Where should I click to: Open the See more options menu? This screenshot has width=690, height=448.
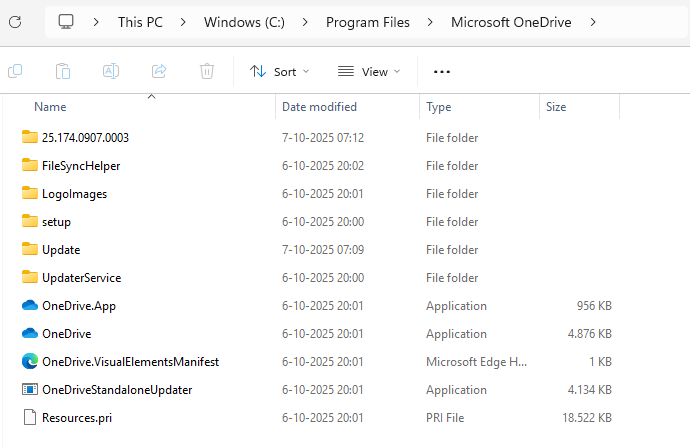coord(442,71)
